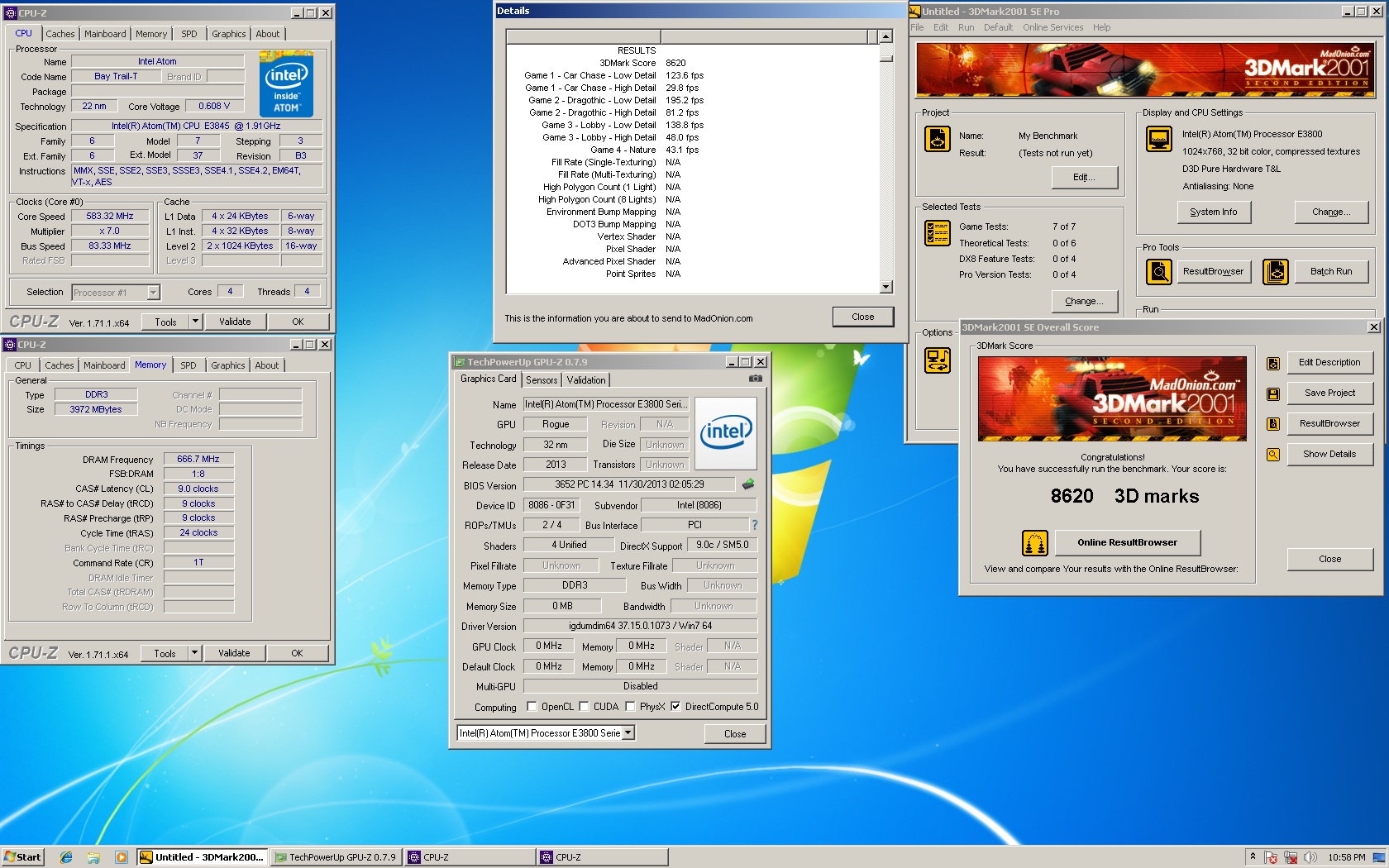Toggle the PhysX checkbox in GPU-Z
The height and width of the screenshot is (868, 1389).
(630, 707)
